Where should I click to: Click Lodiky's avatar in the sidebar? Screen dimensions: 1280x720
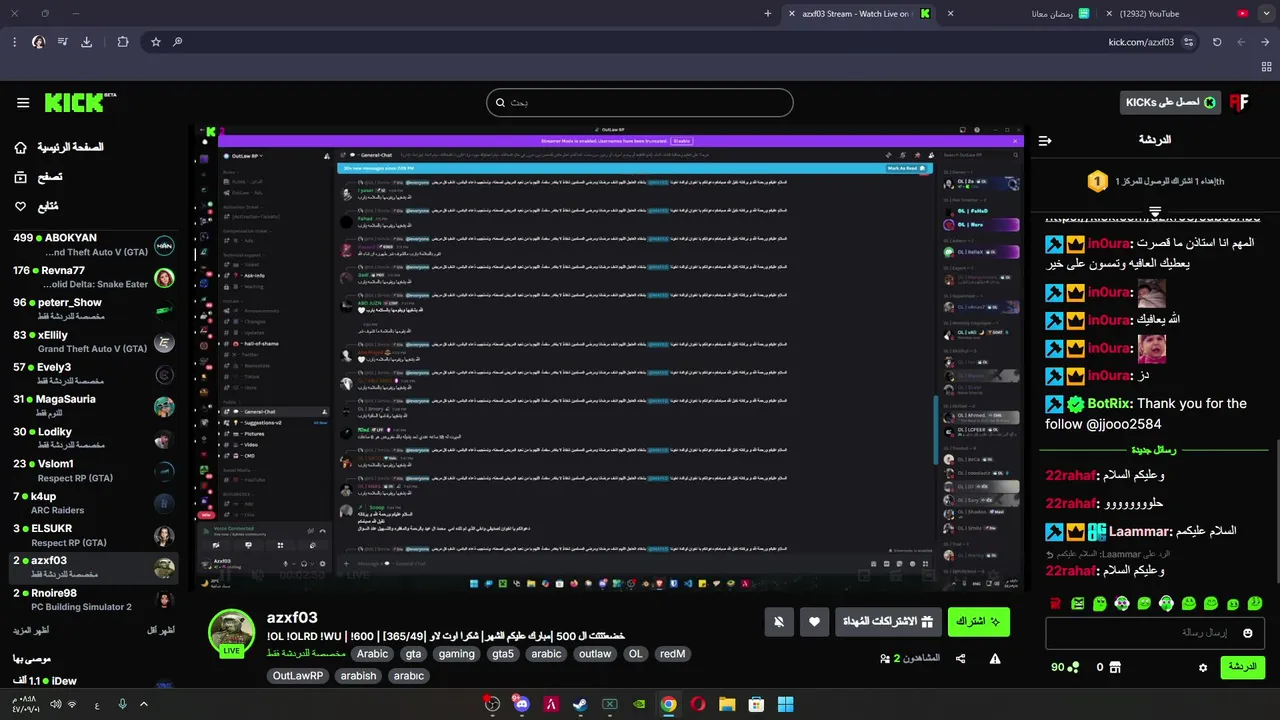[x=164, y=439]
